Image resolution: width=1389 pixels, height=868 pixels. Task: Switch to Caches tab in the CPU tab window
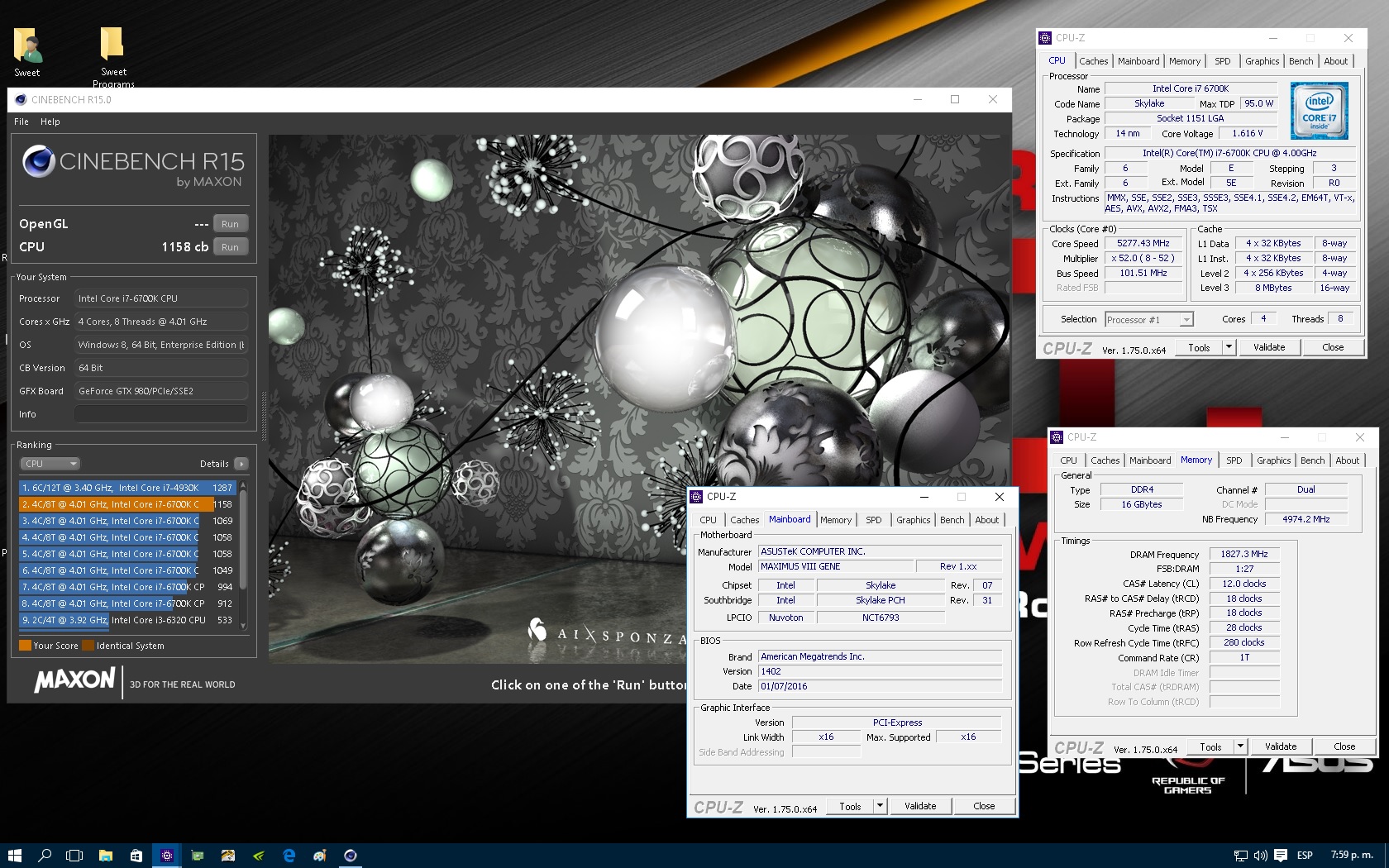[x=1093, y=61]
